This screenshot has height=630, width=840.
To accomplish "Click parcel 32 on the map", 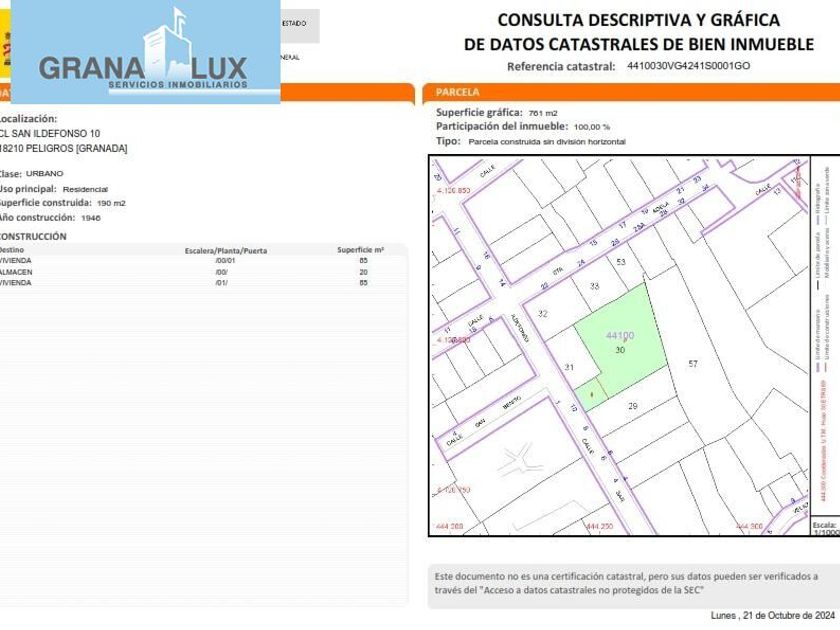I will pyautogui.click(x=543, y=313).
